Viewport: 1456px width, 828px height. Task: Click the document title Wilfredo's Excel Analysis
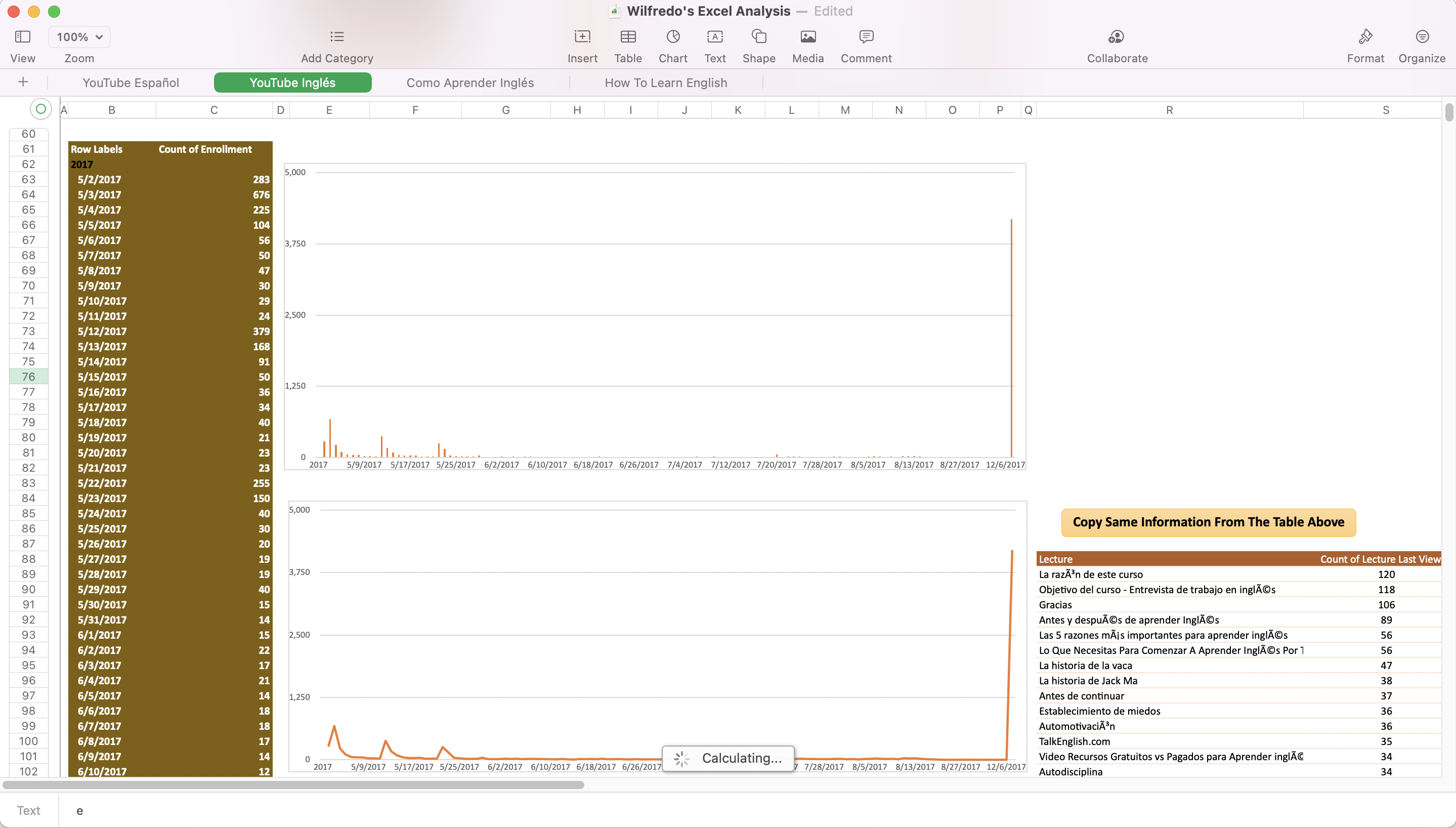point(708,11)
